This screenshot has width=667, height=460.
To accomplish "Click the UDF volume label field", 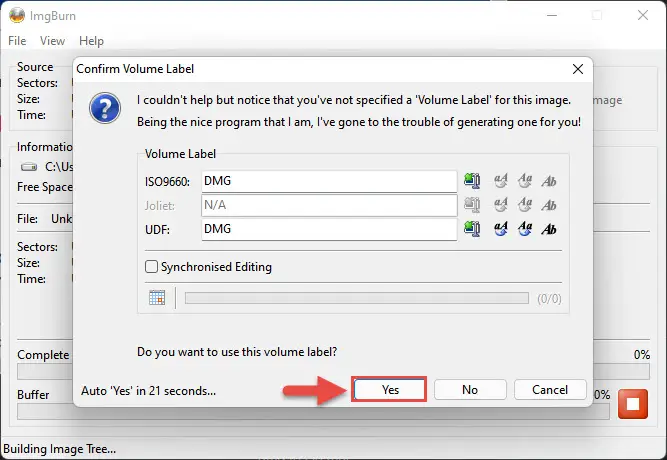I will point(329,229).
